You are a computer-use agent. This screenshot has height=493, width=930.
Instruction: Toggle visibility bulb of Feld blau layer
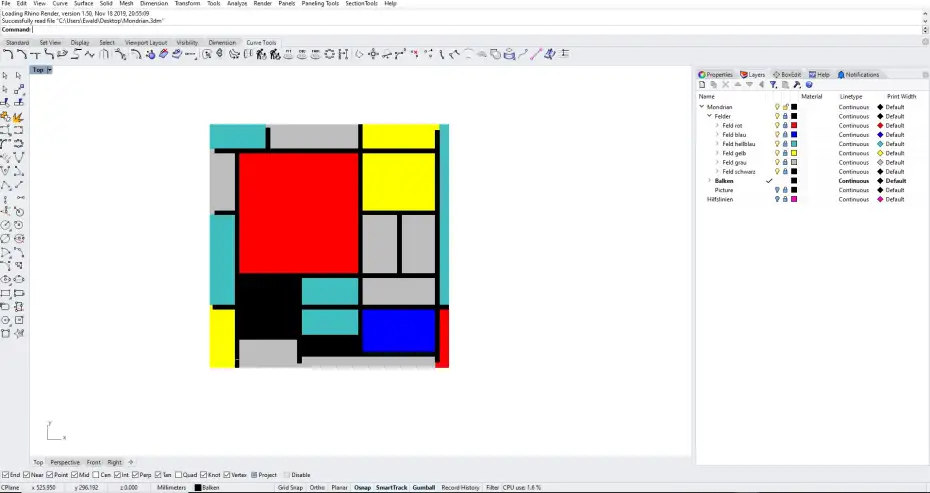778,135
